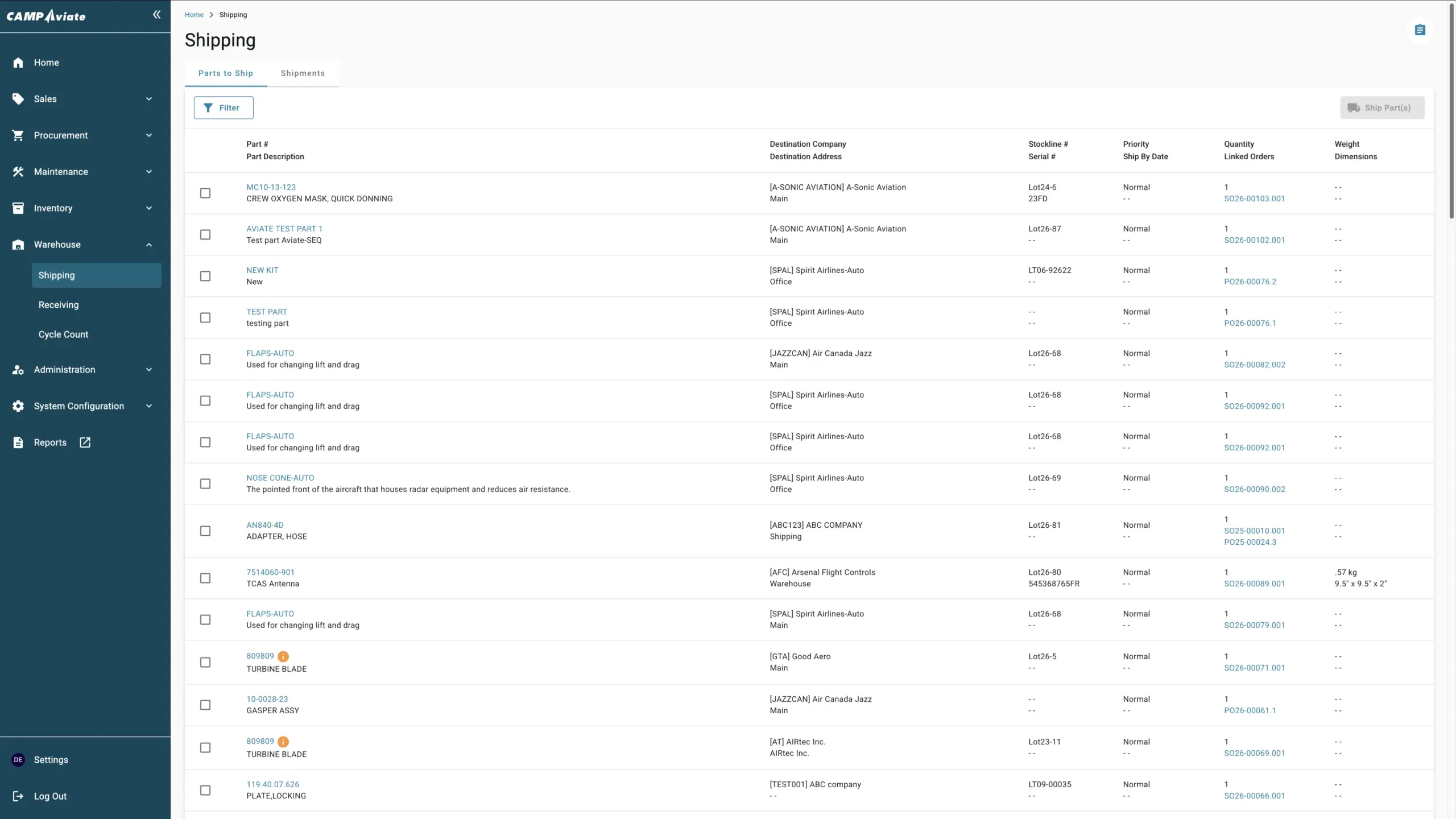
Task: Open the Filter button
Action: click(x=224, y=108)
